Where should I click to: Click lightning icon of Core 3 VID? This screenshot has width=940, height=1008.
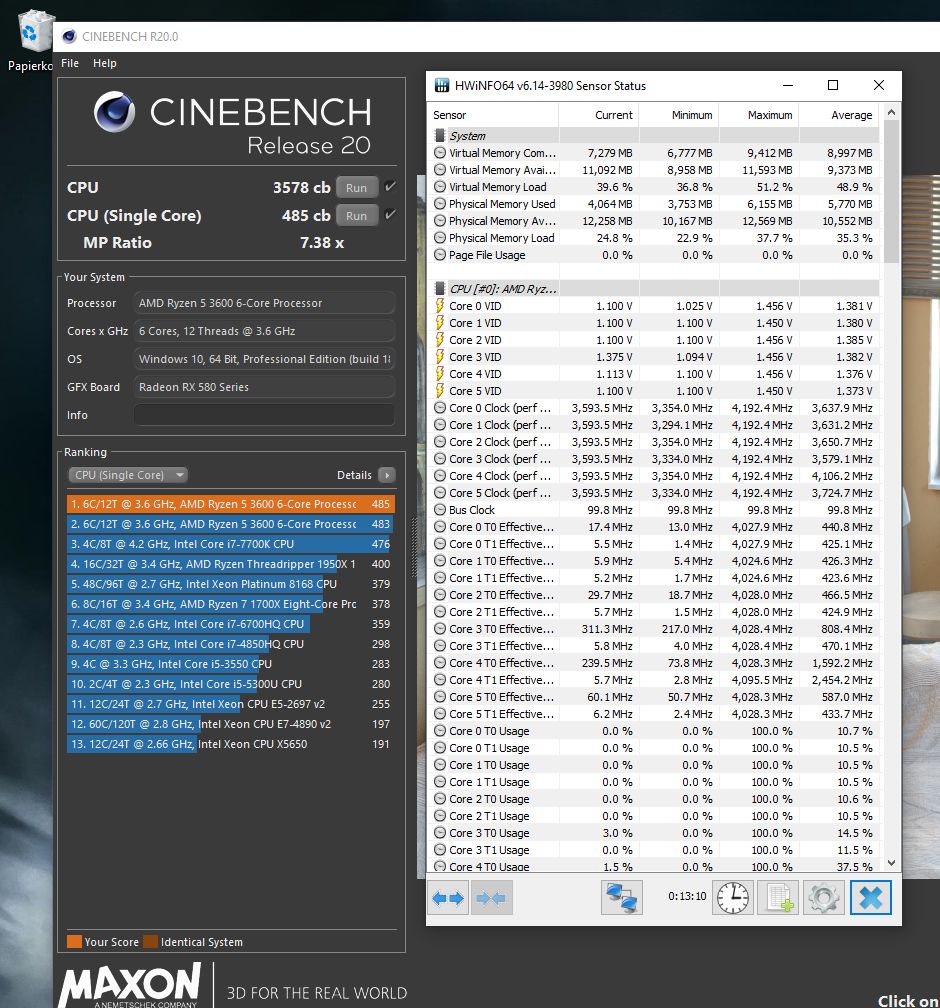coord(440,357)
